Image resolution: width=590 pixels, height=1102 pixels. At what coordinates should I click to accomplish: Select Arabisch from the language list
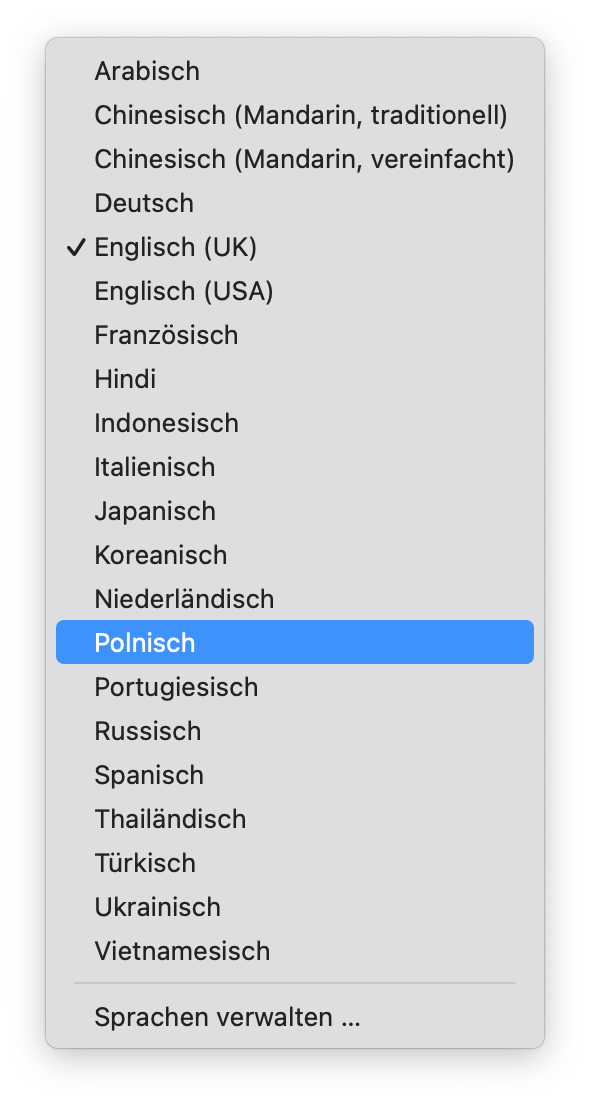point(295,71)
